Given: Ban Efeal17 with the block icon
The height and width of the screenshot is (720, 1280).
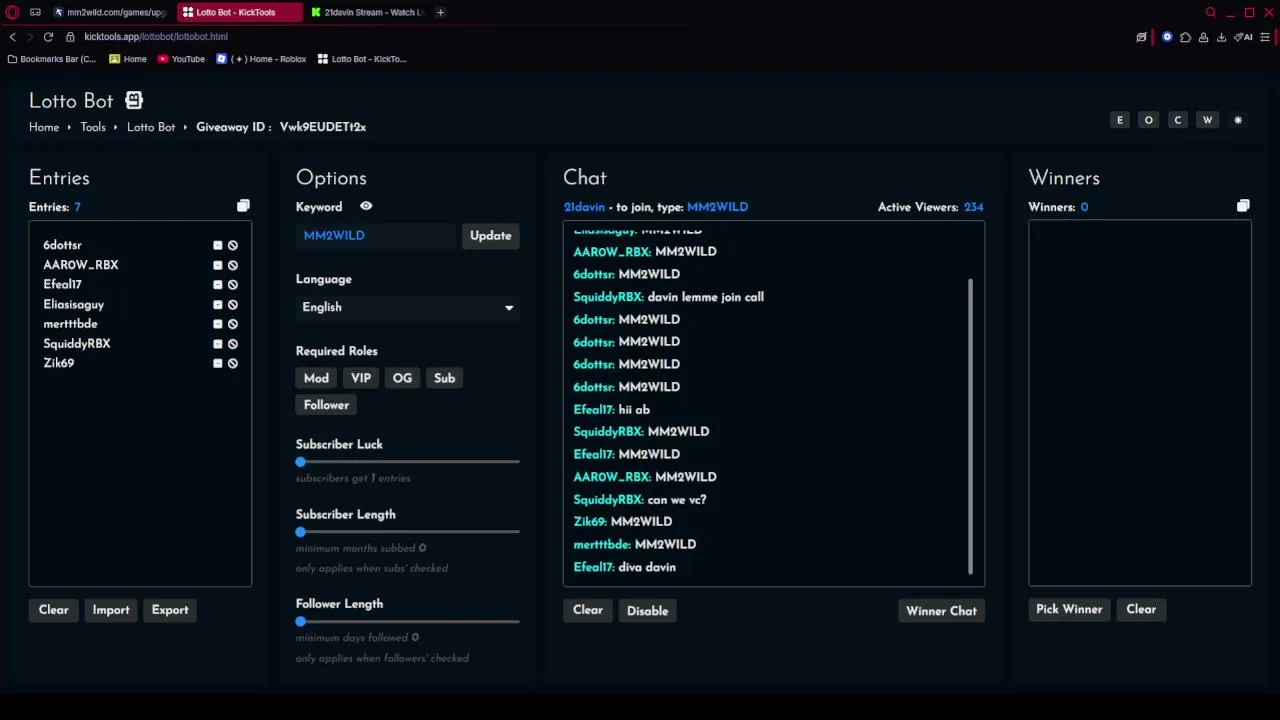Looking at the screenshot, I should 232,285.
